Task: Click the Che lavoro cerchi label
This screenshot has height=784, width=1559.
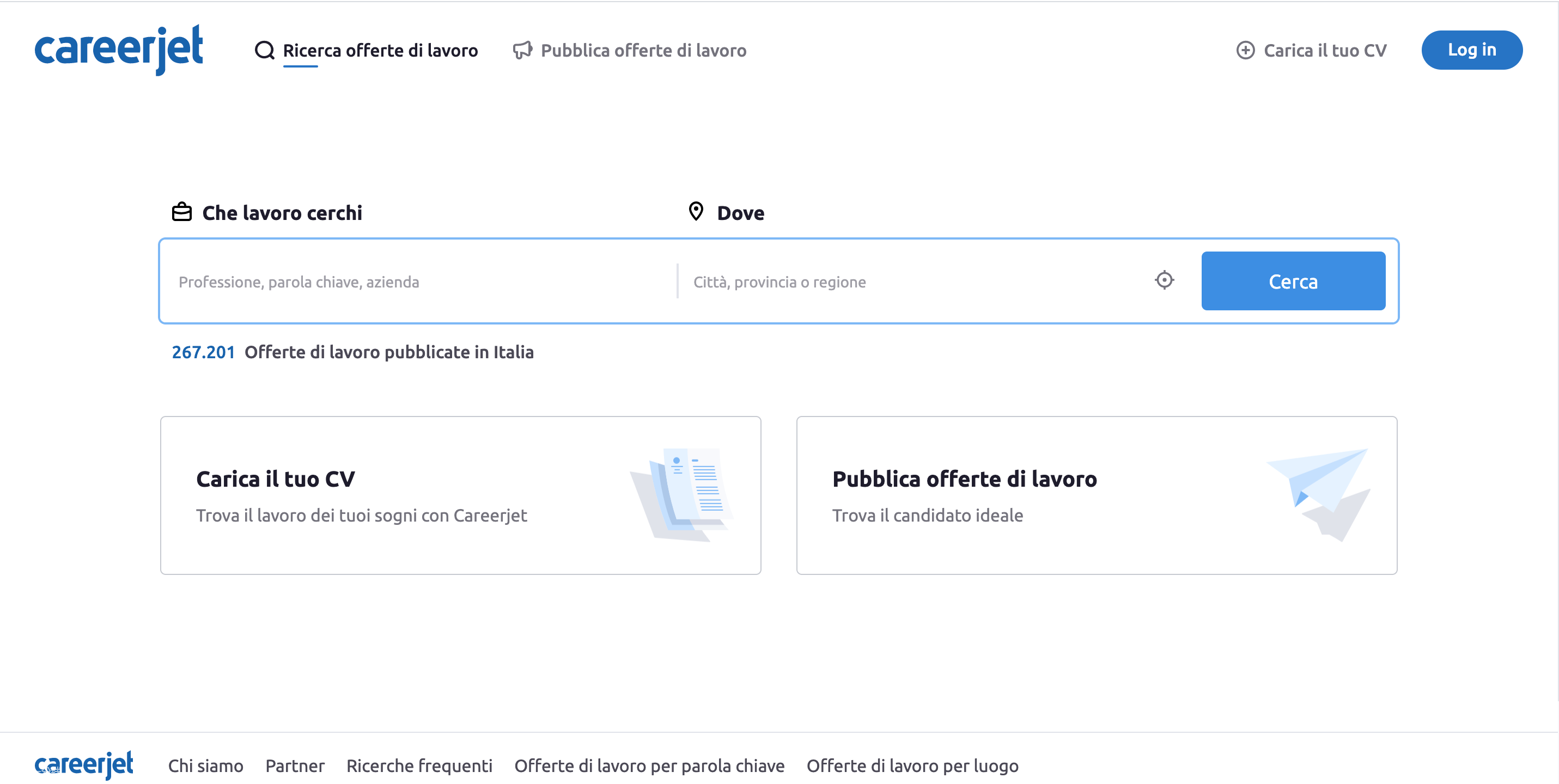Action: 282,213
